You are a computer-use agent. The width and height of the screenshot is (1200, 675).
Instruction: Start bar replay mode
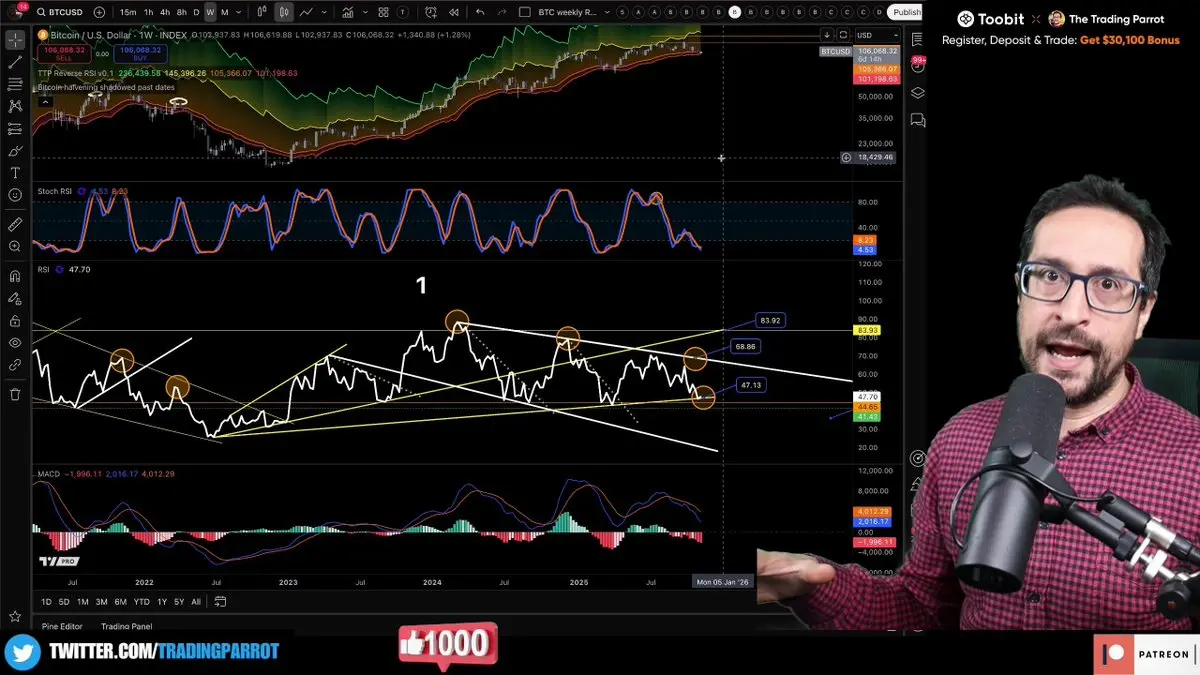(x=453, y=12)
